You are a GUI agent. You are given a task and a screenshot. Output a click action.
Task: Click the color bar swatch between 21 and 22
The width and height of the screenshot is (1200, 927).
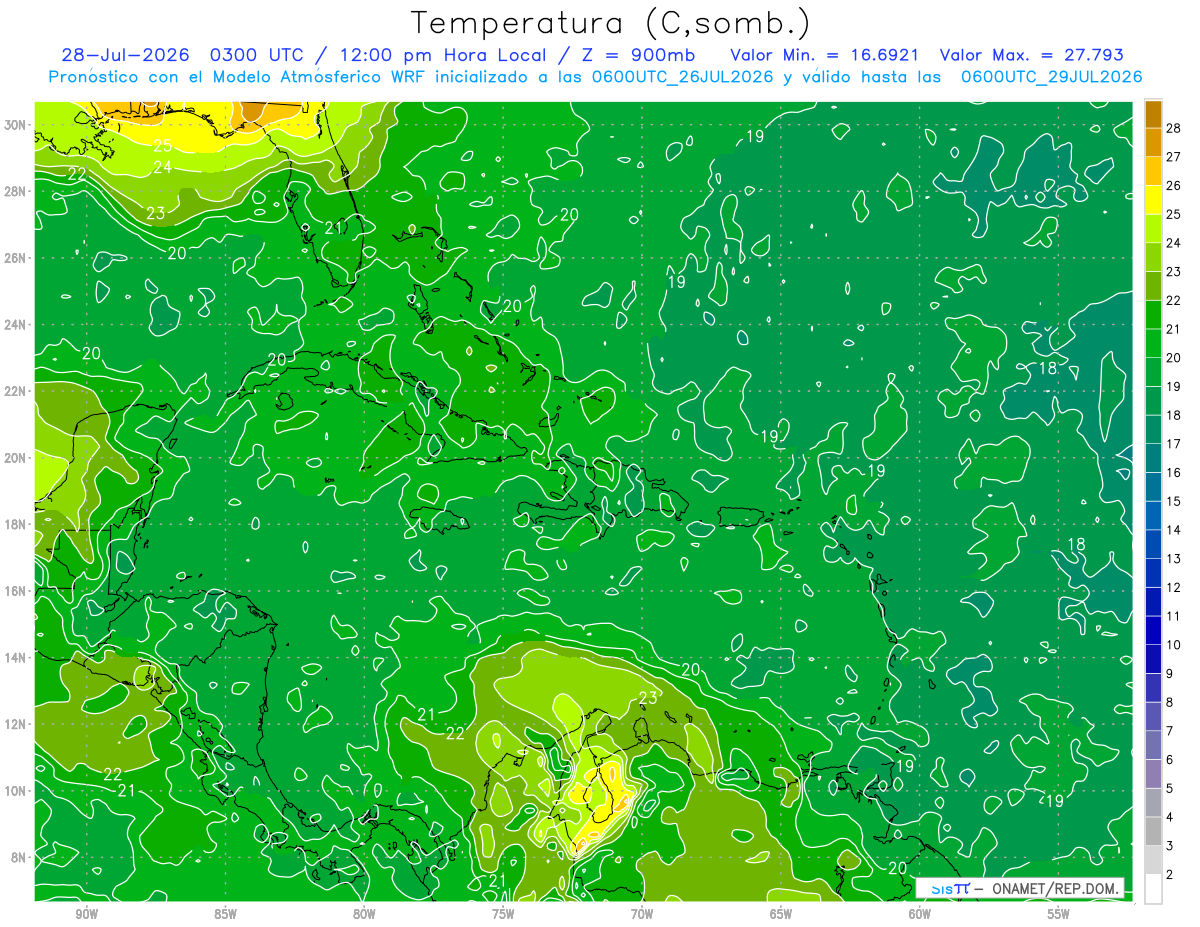[x=1153, y=314]
